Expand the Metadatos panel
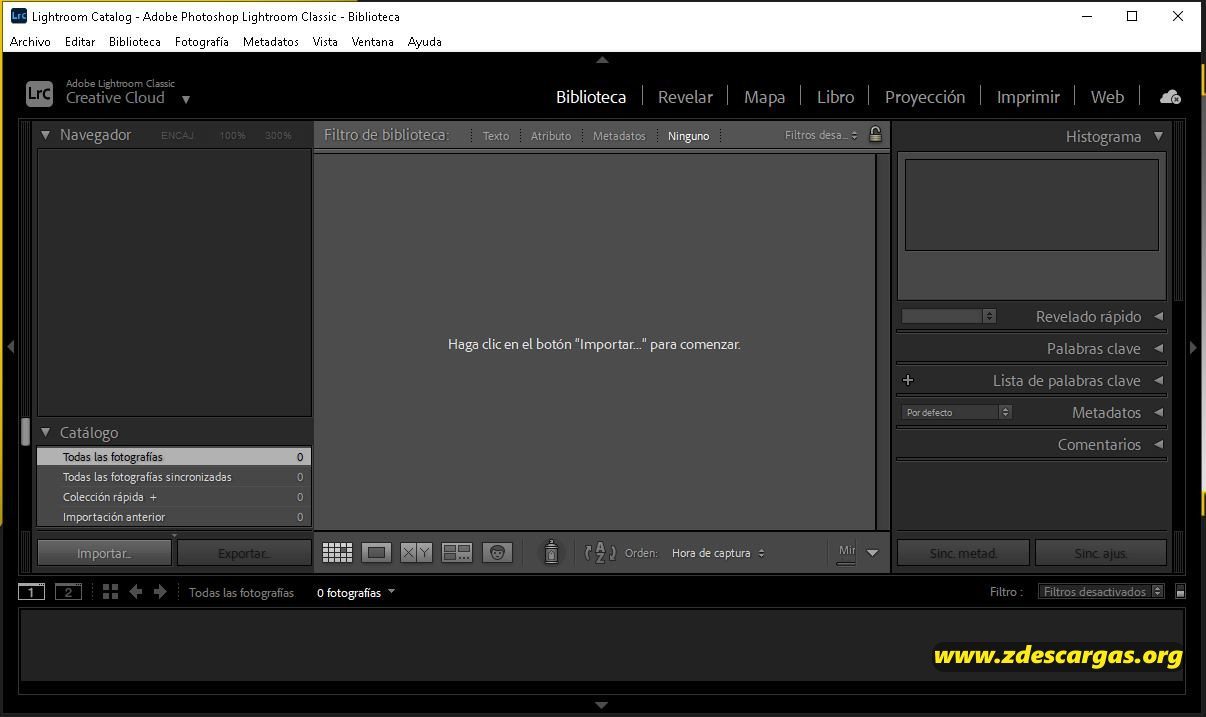Screen dimensions: 1206x717 (x=1158, y=412)
